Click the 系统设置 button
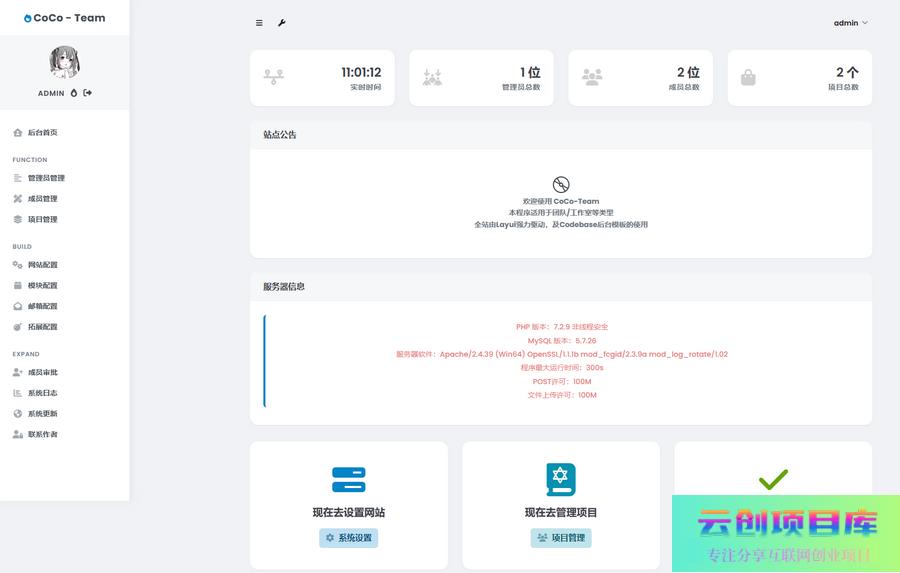The width and height of the screenshot is (900, 573). coord(348,538)
